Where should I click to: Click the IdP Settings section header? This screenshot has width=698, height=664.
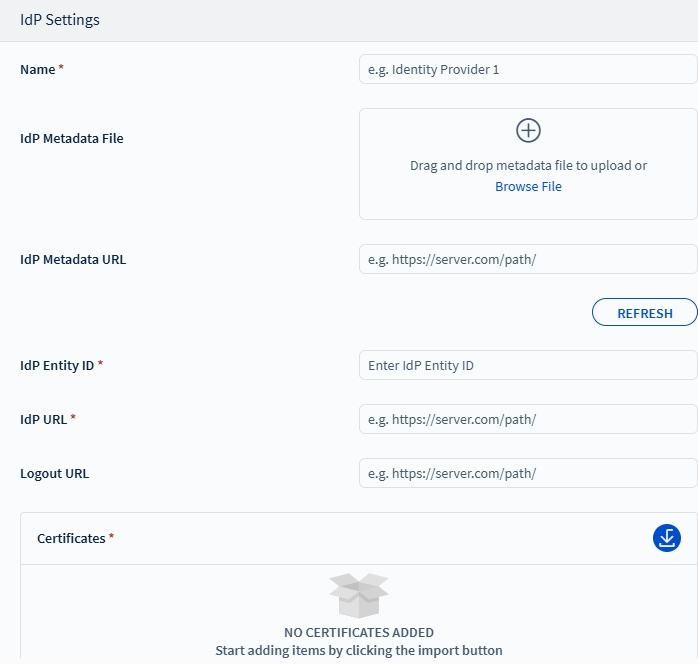pos(60,20)
